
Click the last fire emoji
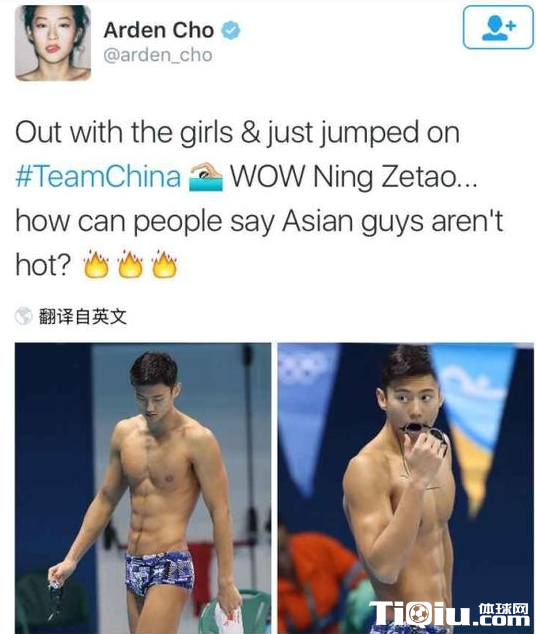(164, 264)
